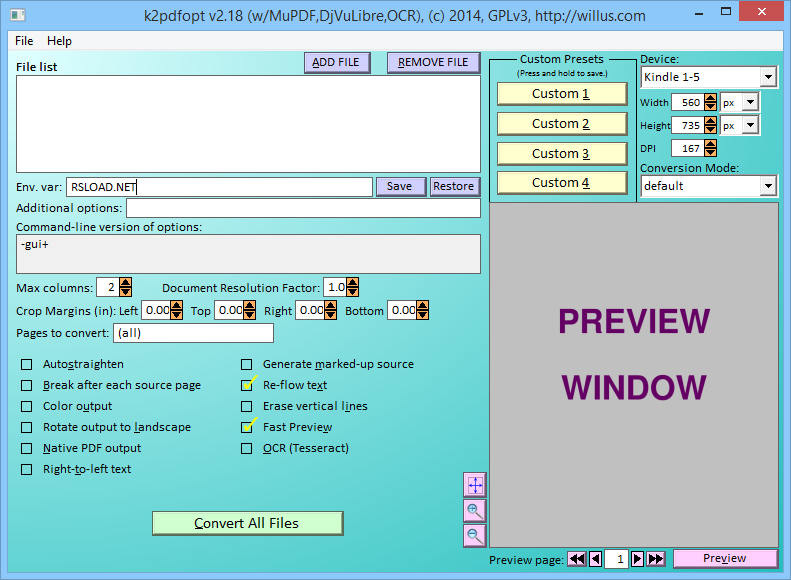Viewport: 791px width, 580px height.
Task: Save the environment variable
Action: click(400, 187)
